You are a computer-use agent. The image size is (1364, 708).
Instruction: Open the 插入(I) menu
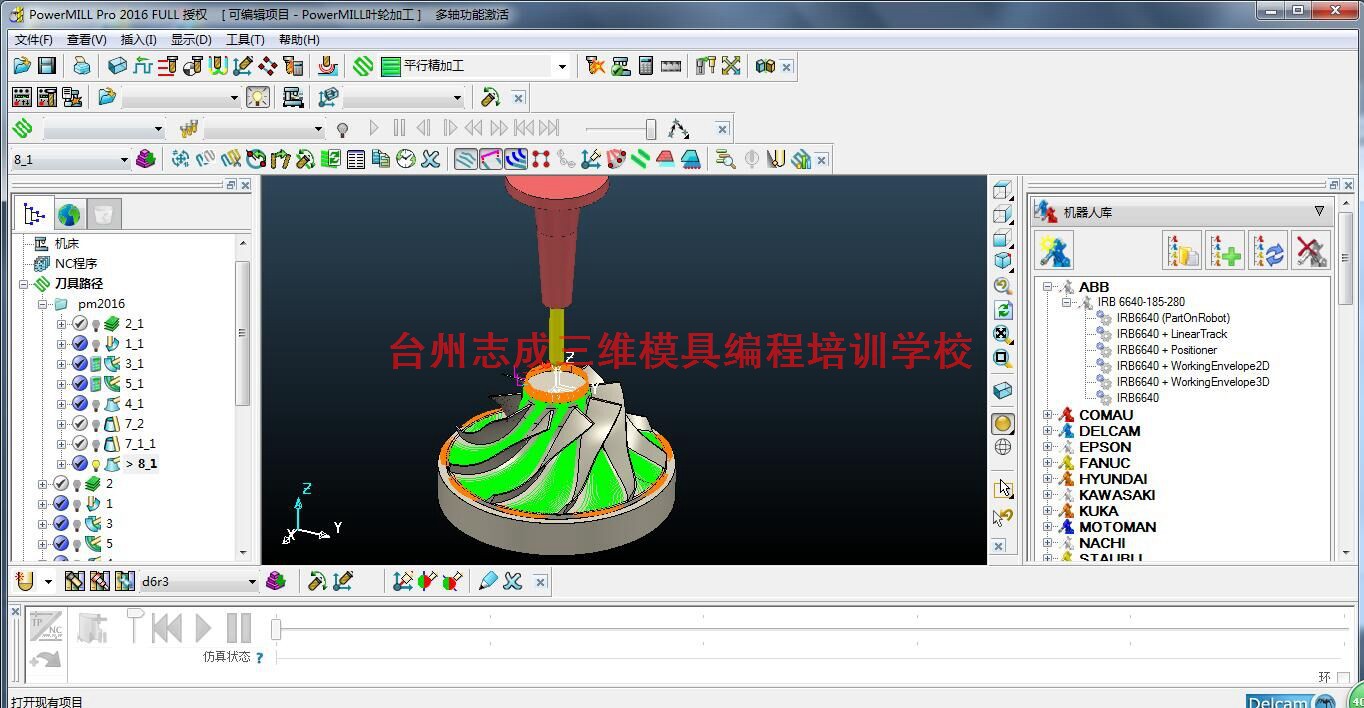(138, 40)
